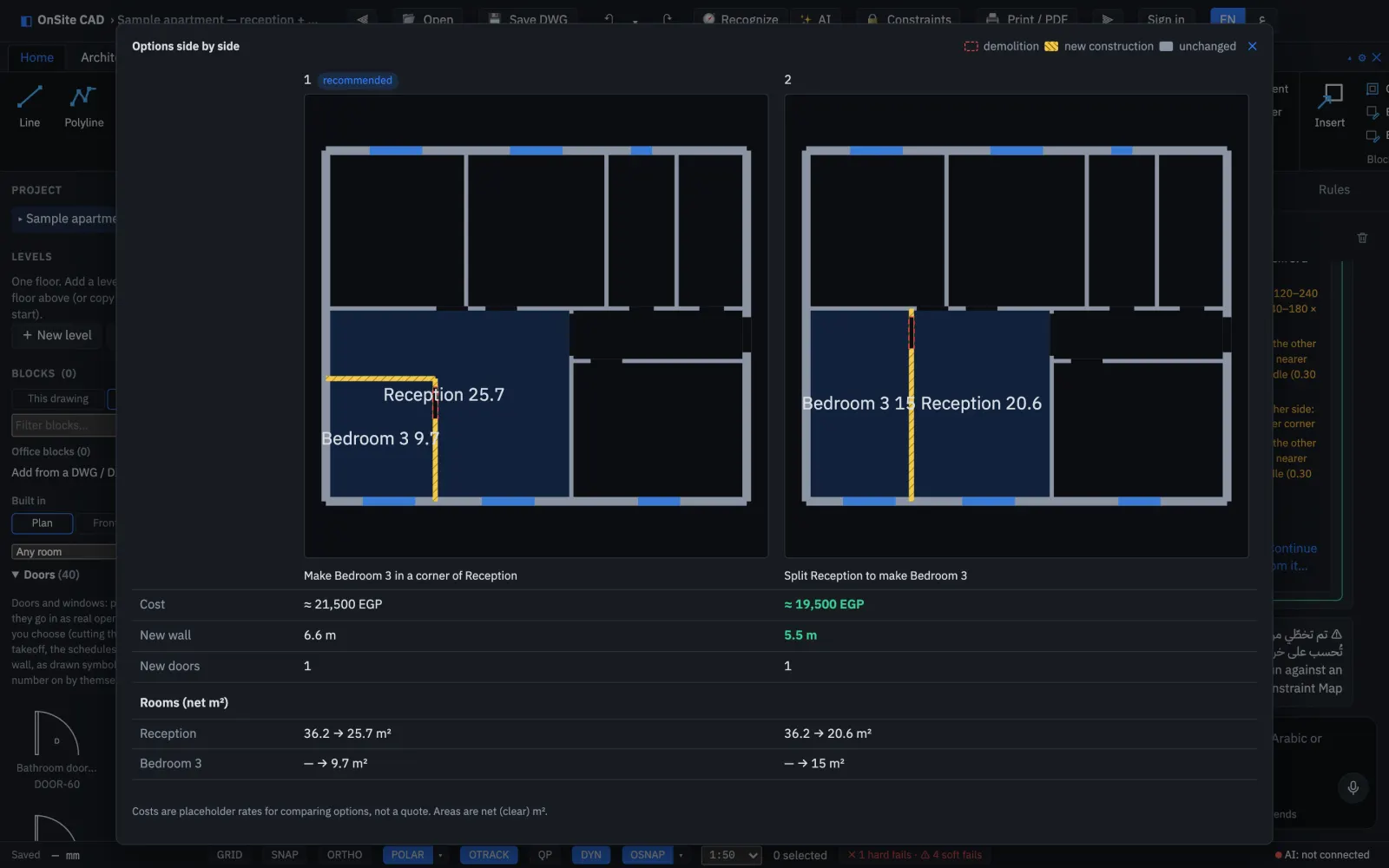Open the Rules tab in right panel

[1333, 189]
